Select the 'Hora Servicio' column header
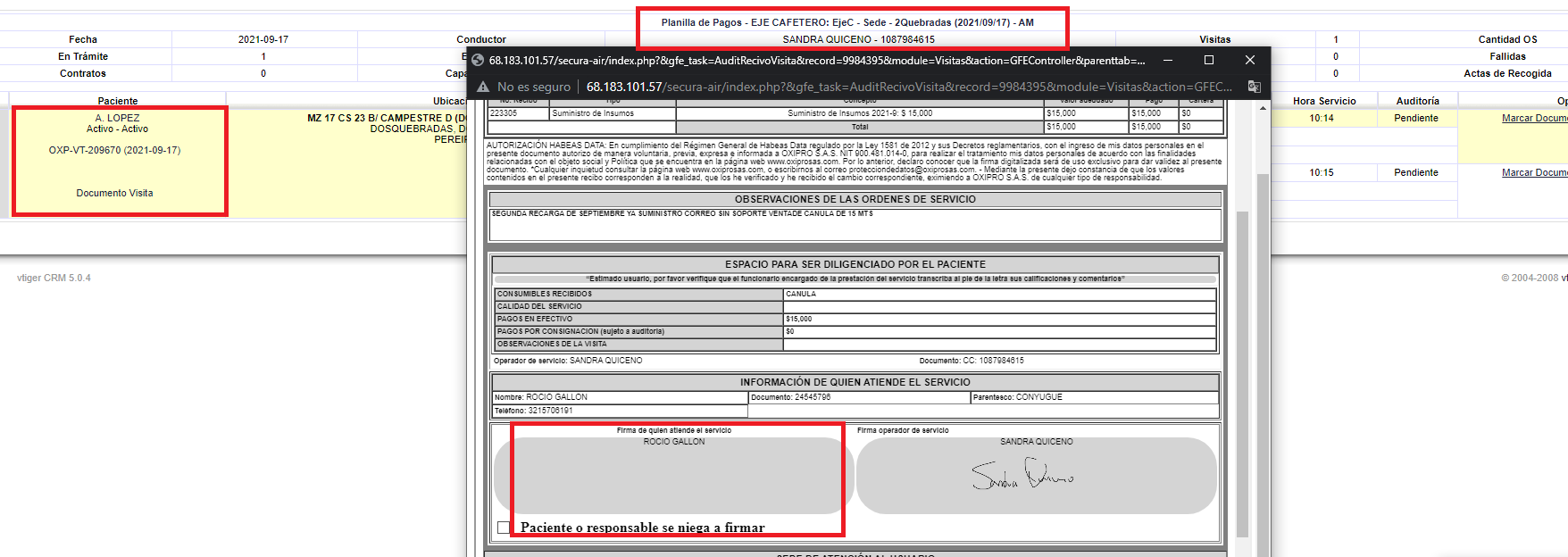 click(1324, 101)
